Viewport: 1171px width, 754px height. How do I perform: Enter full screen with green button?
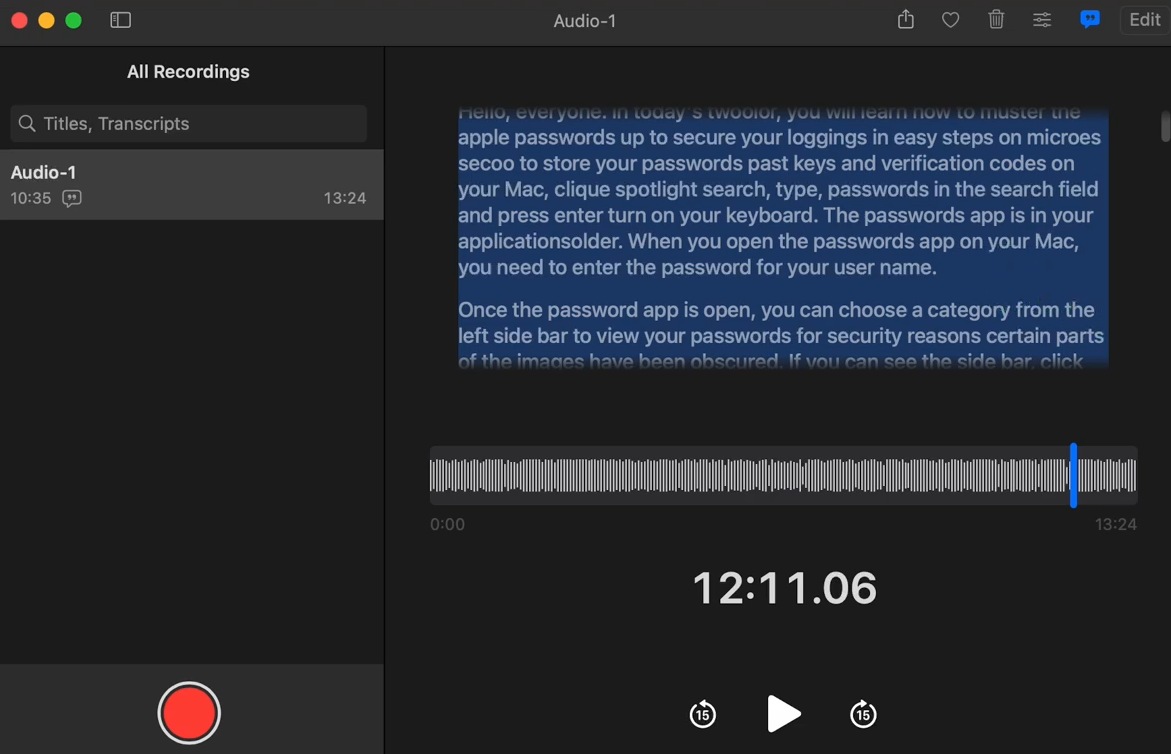coord(73,20)
